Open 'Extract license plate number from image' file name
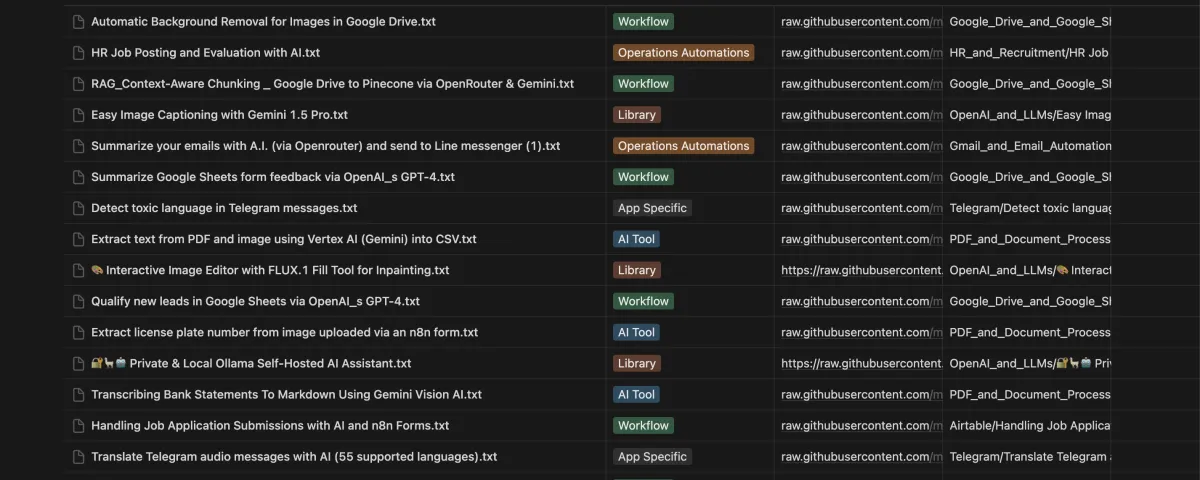 click(284, 332)
